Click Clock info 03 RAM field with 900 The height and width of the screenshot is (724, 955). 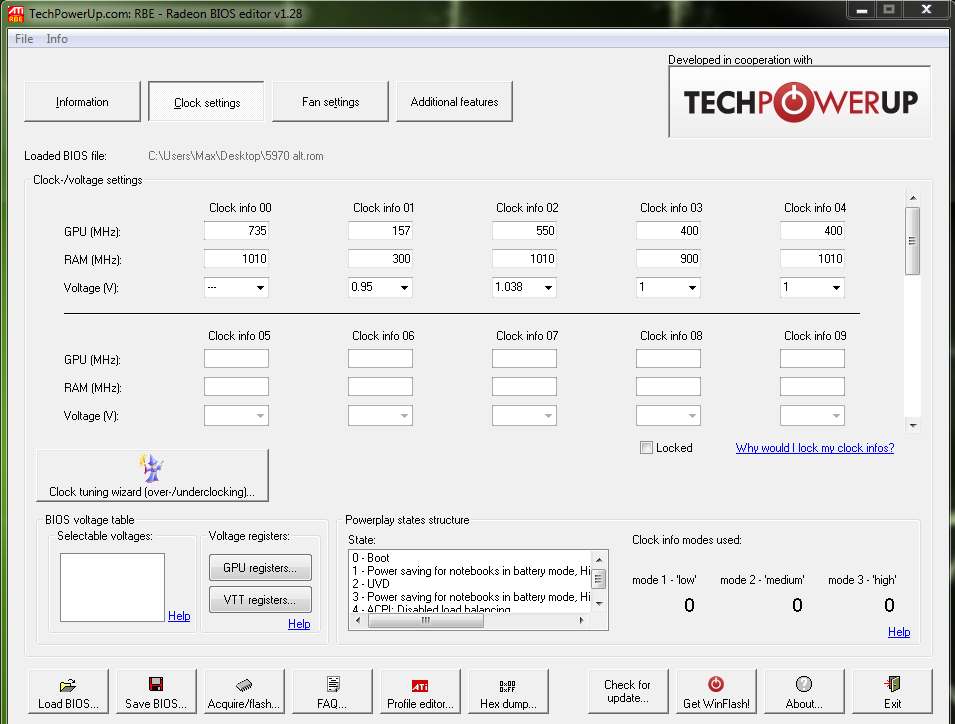tap(668, 259)
